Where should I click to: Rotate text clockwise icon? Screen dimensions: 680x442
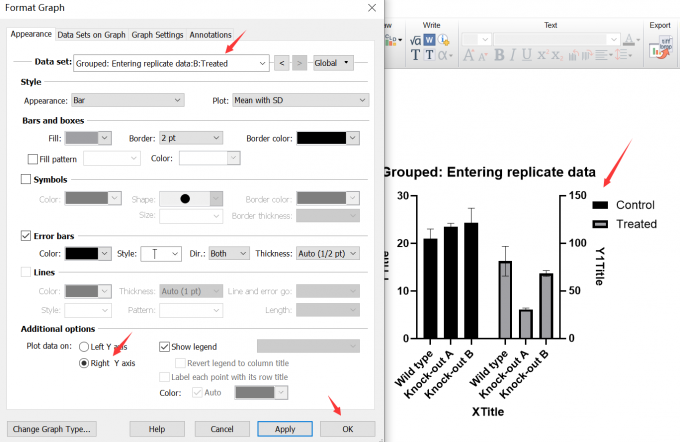pyautogui.click(x=587, y=55)
